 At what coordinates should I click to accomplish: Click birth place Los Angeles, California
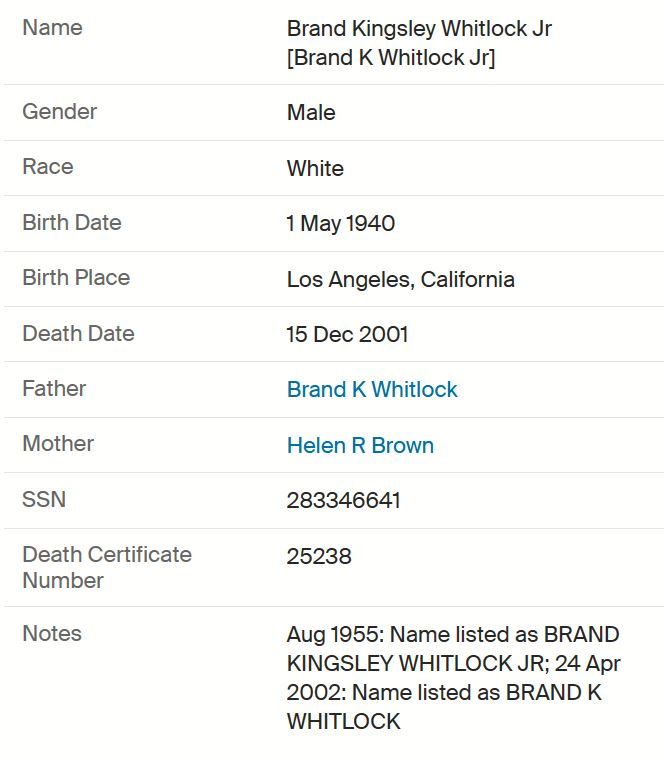(401, 280)
